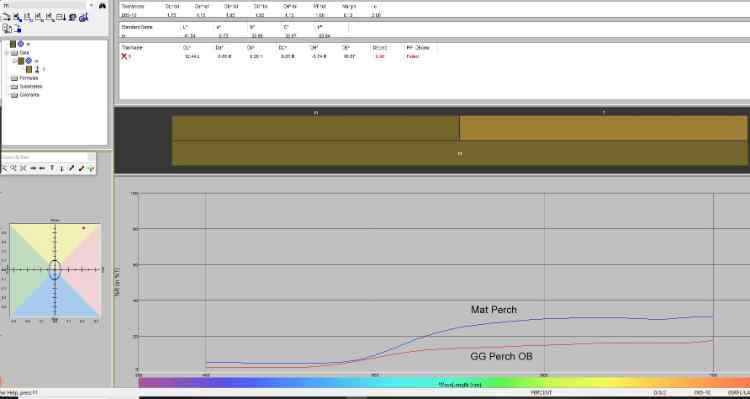Viewport: 750px width, 399px height.
Task: Select the Formulas tree item
Action: [29, 78]
